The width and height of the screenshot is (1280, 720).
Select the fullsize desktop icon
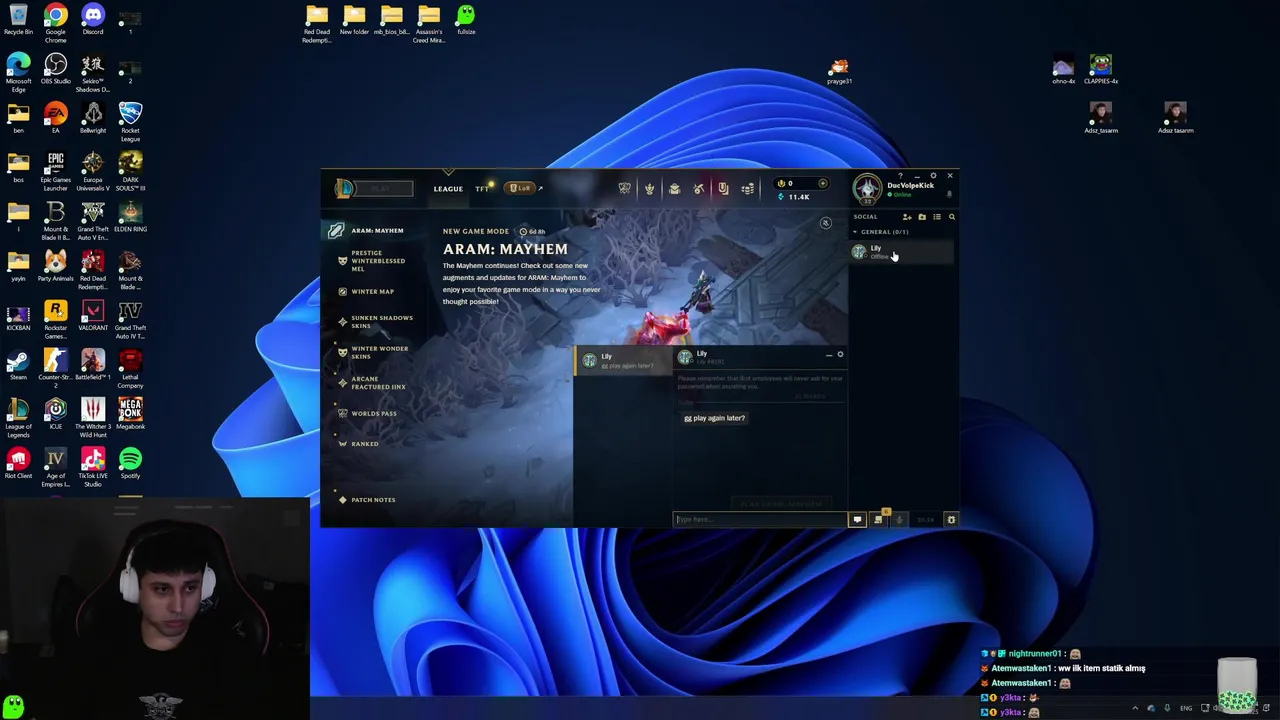point(466,20)
